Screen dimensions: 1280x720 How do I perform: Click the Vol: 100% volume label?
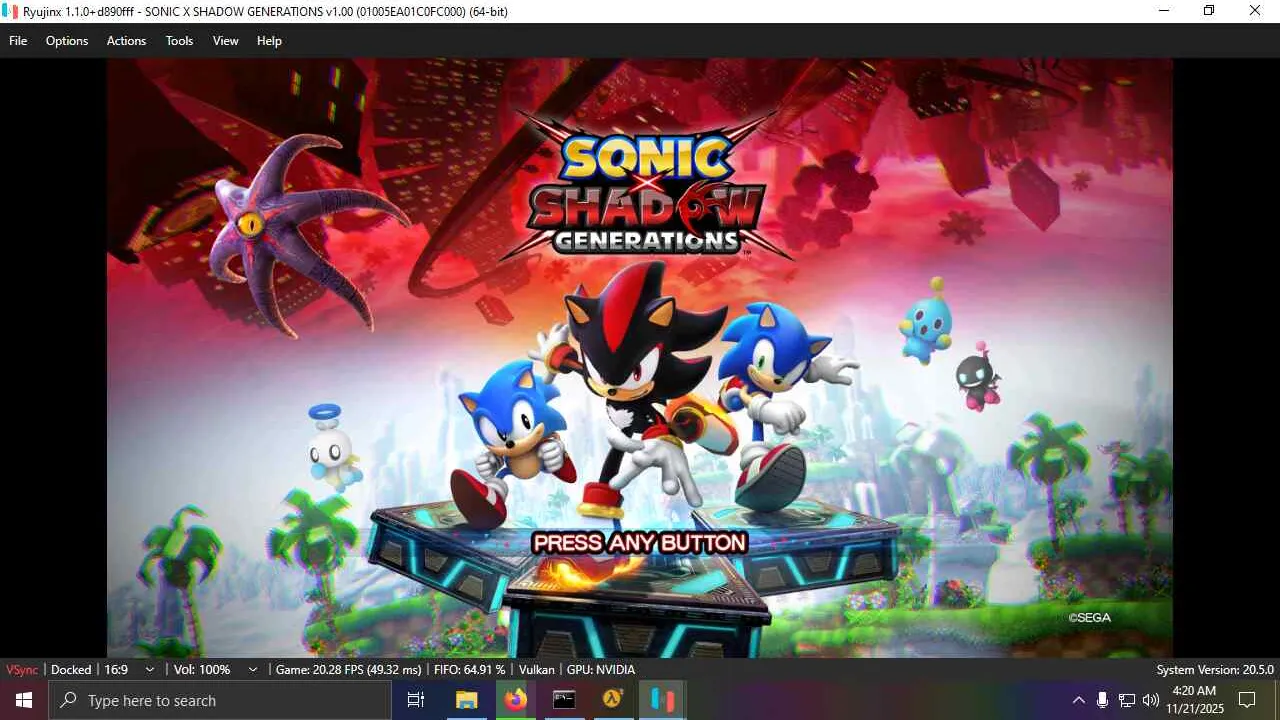click(202, 670)
